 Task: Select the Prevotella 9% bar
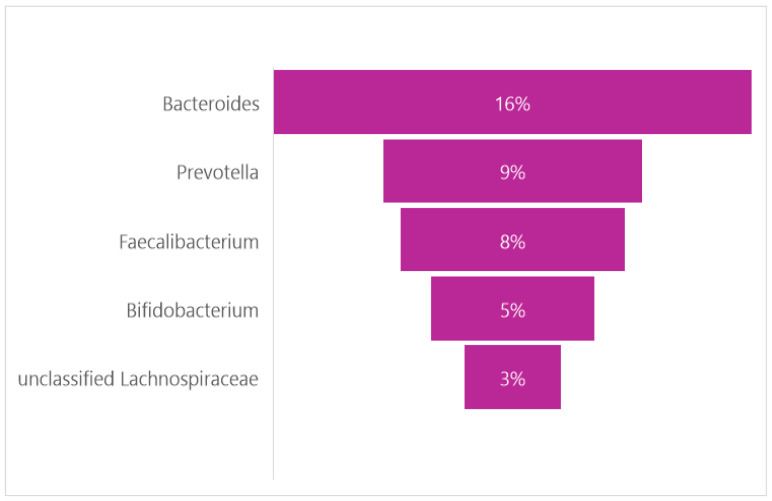(513, 171)
